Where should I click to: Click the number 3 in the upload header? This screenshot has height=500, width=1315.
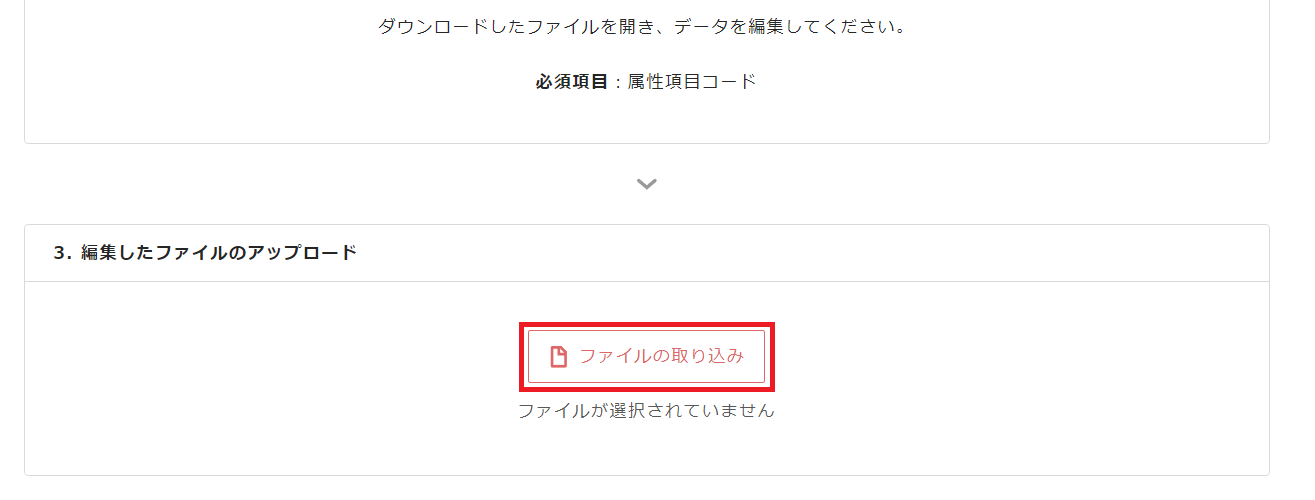[x=59, y=253]
